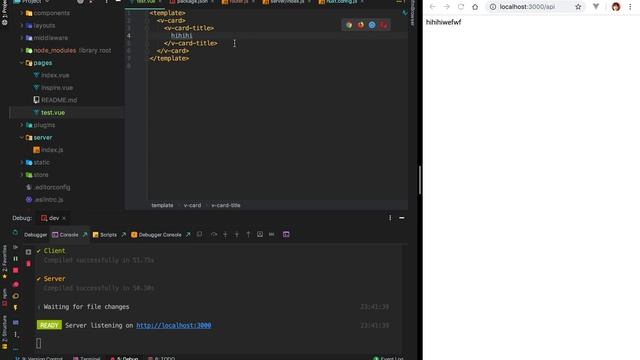Click the v-card-title breadcrumb
The height and width of the screenshot is (360, 640).
(226, 205)
